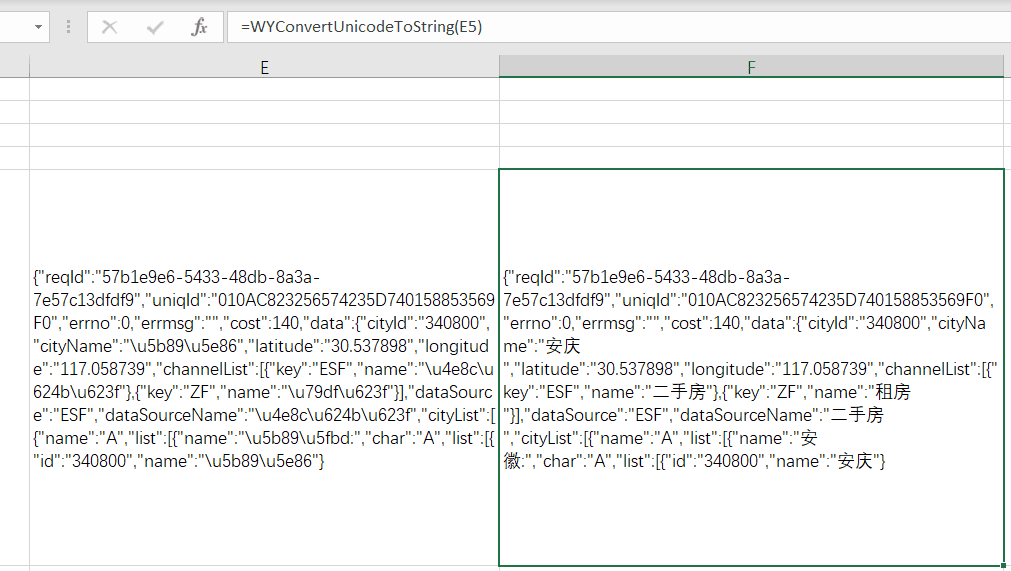Select column F header

[x=751, y=67]
